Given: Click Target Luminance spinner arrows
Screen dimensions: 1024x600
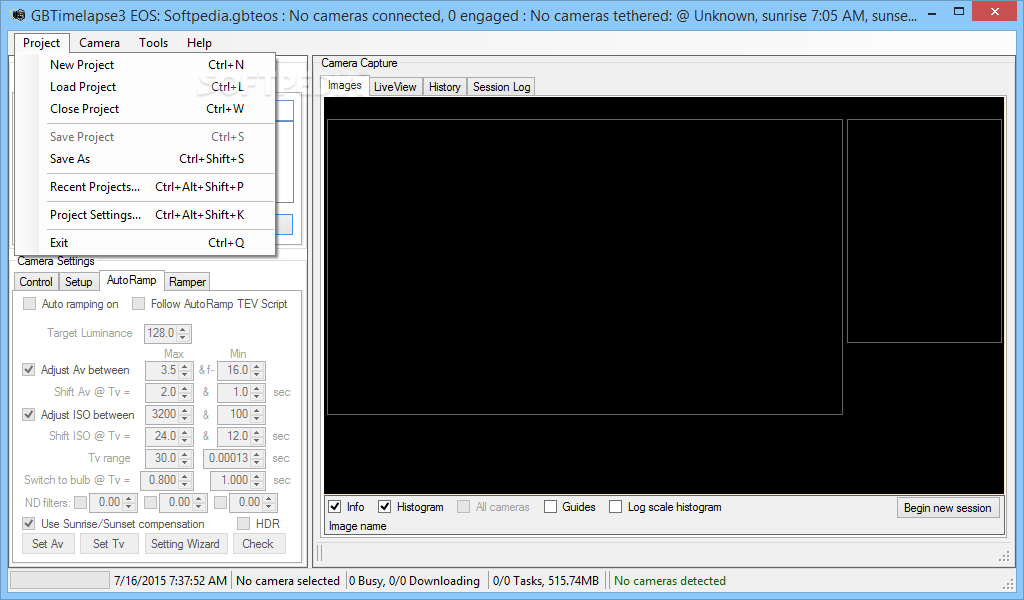Looking at the screenshot, I should [x=184, y=334].
